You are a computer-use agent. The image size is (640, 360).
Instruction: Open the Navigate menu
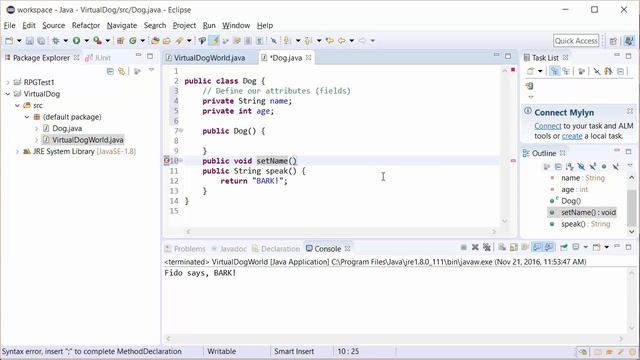(x=122, y=25)
